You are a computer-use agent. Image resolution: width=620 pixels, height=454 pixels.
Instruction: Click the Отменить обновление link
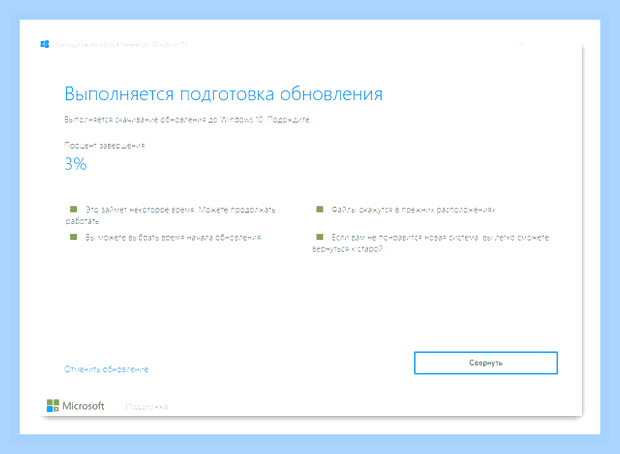pyautogui.click(x=106, y=369)
